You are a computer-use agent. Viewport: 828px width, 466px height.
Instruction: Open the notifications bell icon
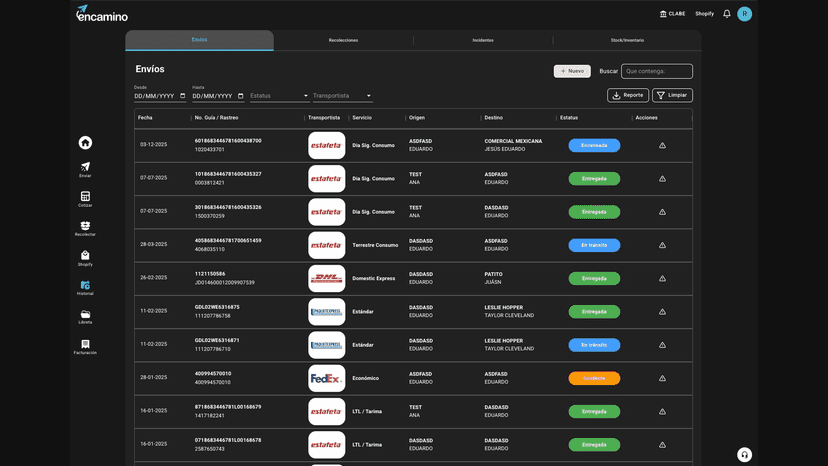727,14
